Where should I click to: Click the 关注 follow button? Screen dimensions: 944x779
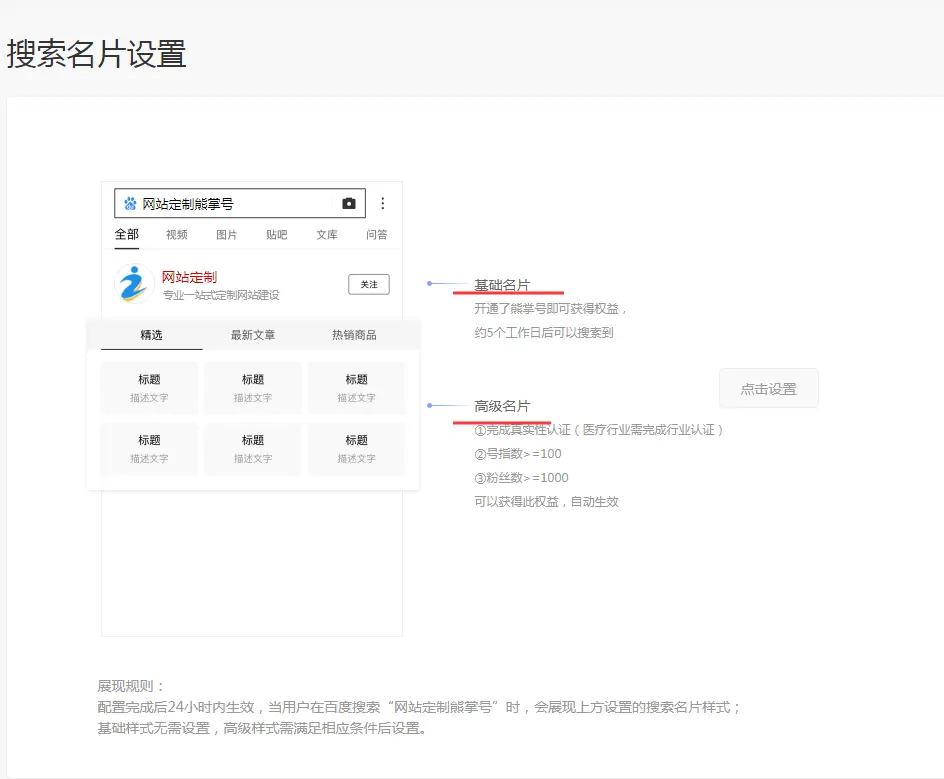[x=369, y=285]
